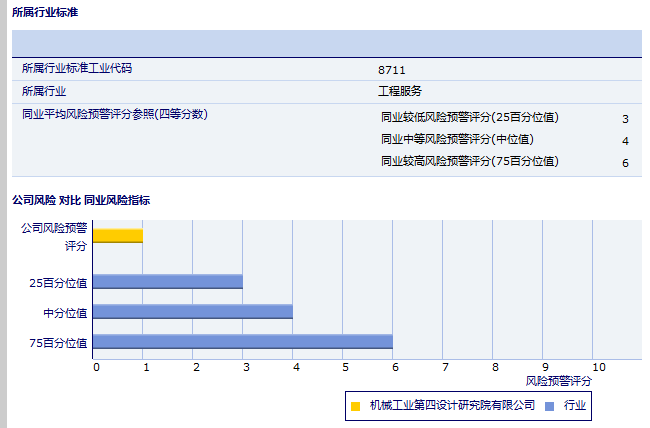This screenshot has width=650, height=428.
Task: Select 同业较高风险预警评分(75百分位值) text
Action: pyautogui.click(x=470, y=161)
